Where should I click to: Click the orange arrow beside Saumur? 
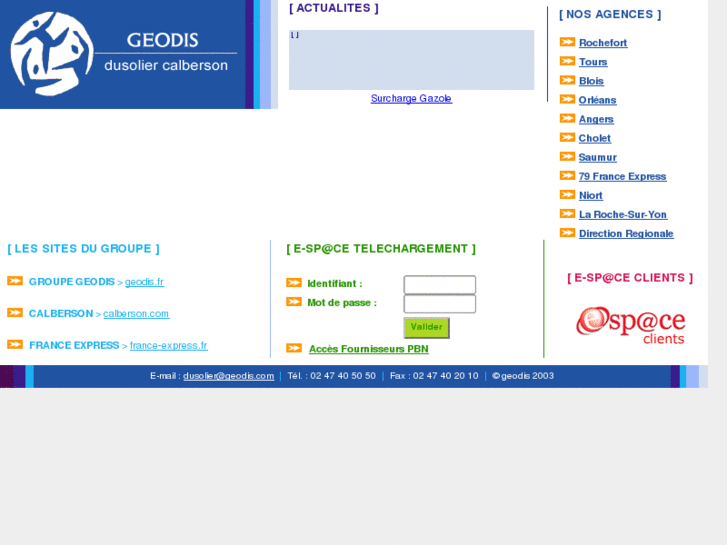click(567, 156)
